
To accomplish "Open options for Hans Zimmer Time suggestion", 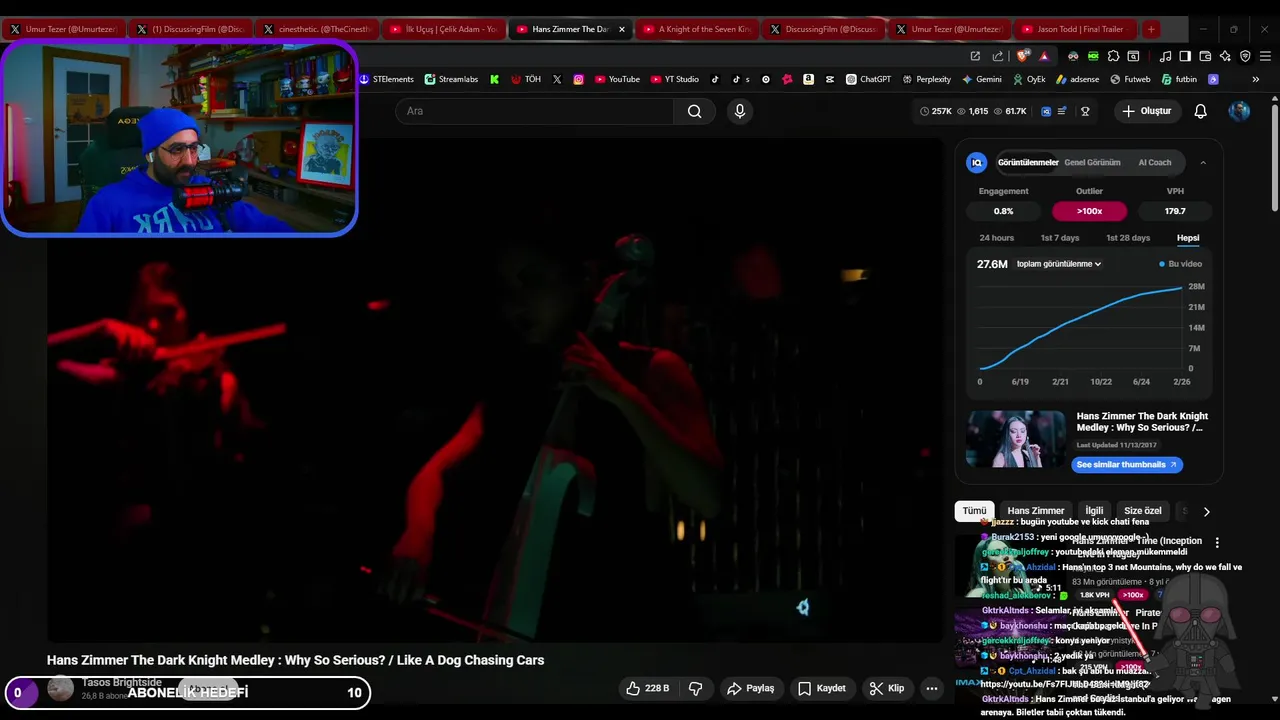I will pos(1217,542).
